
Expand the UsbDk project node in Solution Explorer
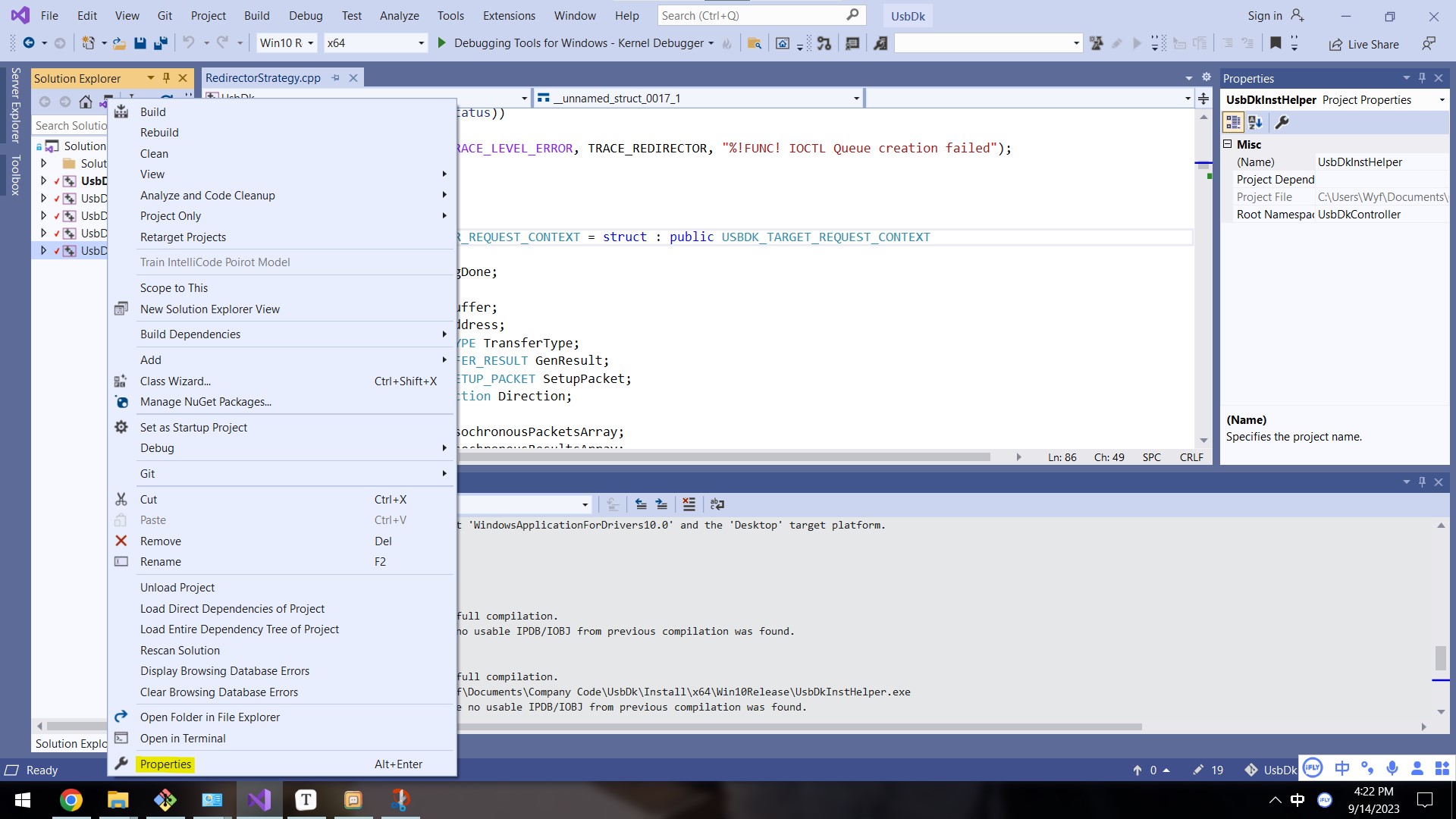point(43,180)
